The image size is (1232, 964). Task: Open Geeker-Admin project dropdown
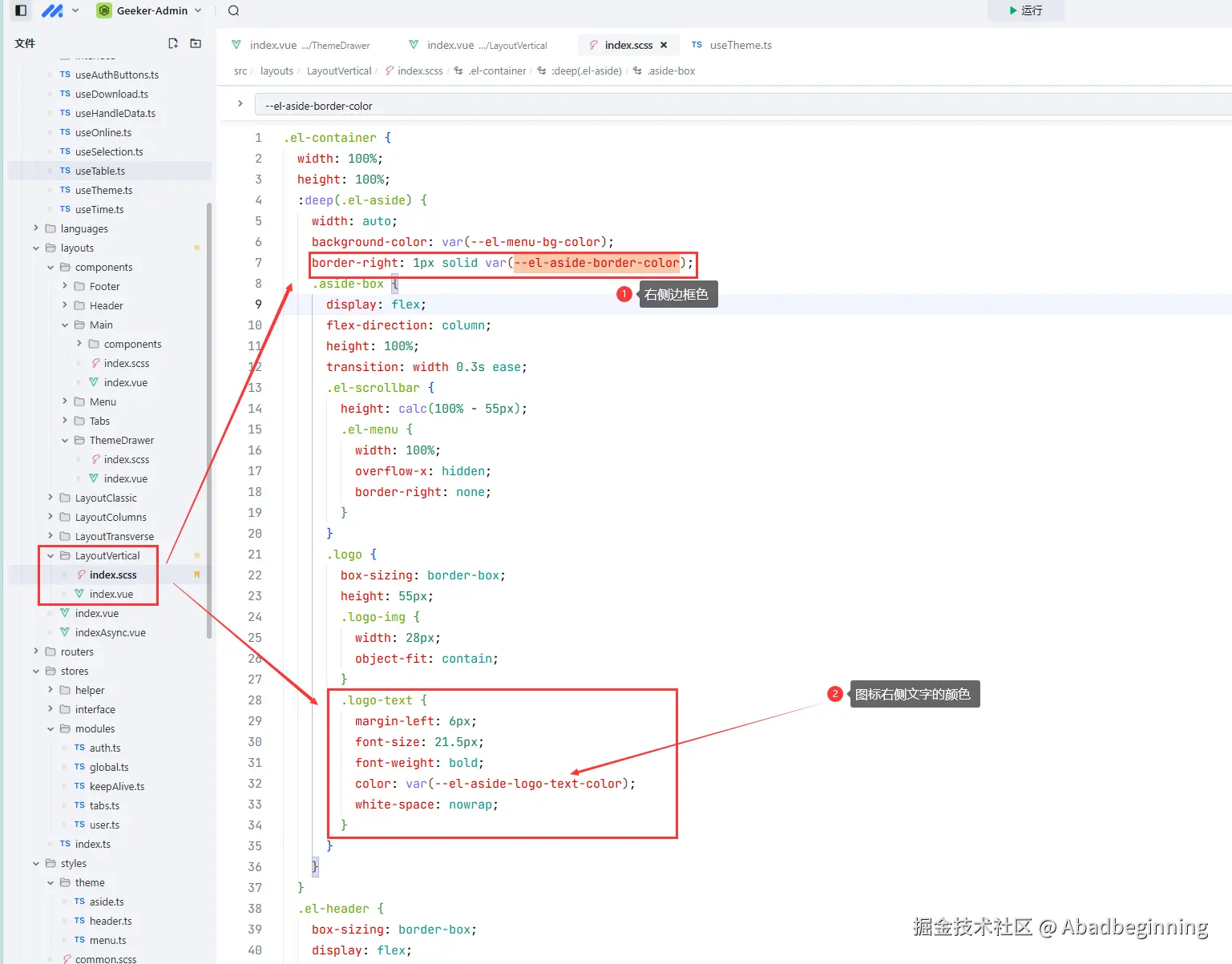(149, 10)
